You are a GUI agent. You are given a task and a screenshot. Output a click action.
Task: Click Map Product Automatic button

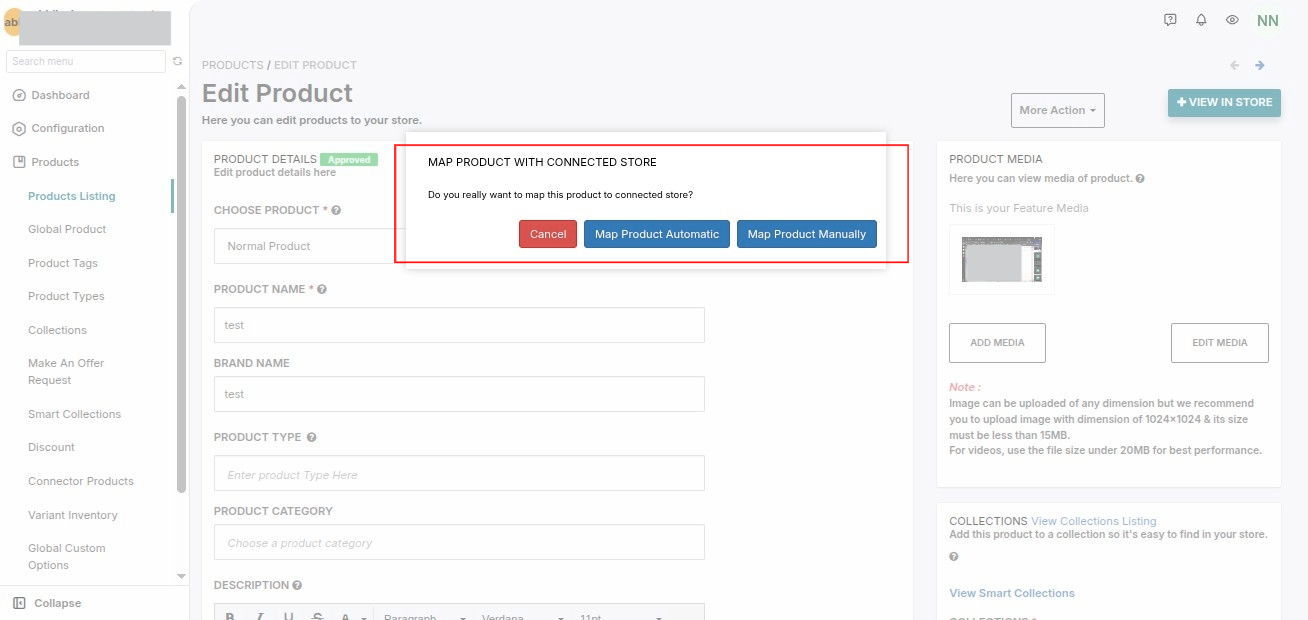pyautogui.click(x=657, y=234)
